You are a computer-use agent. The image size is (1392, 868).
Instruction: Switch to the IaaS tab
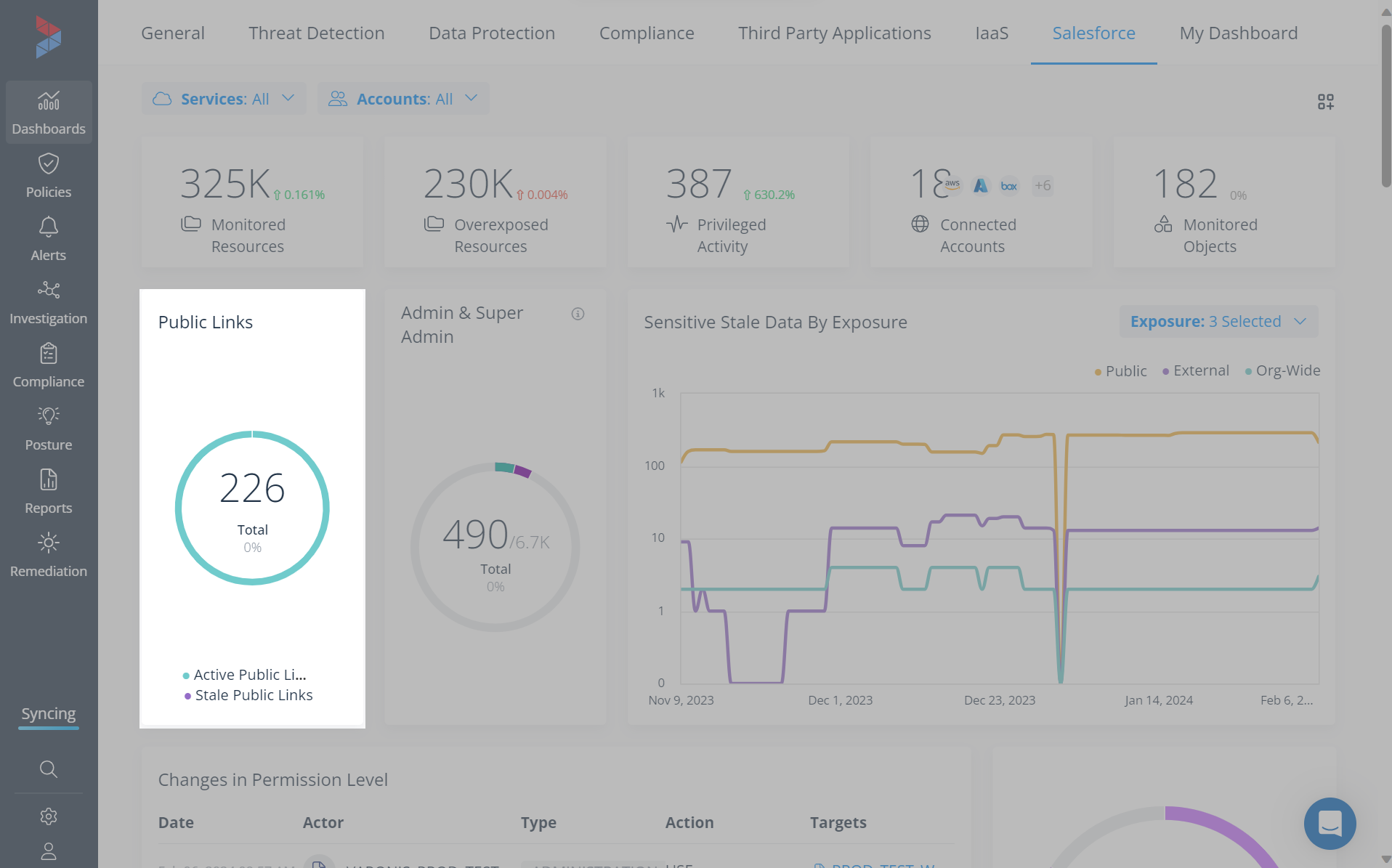pyautogui.click(x=992, y=33)
